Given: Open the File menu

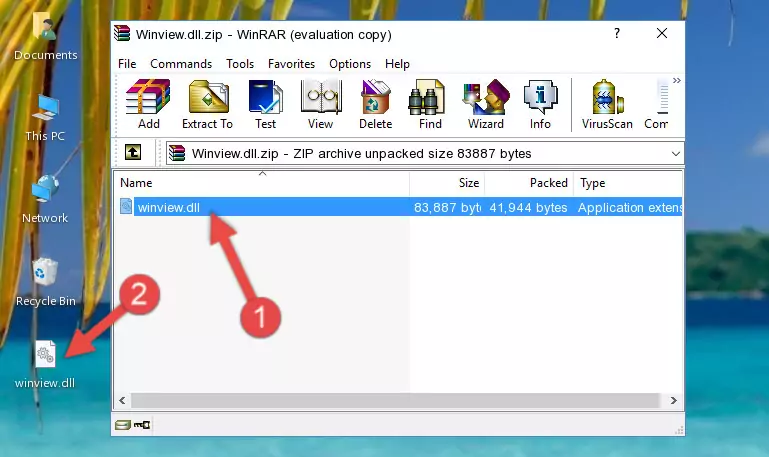Looking at the screenshot, I should pos(127,64).
